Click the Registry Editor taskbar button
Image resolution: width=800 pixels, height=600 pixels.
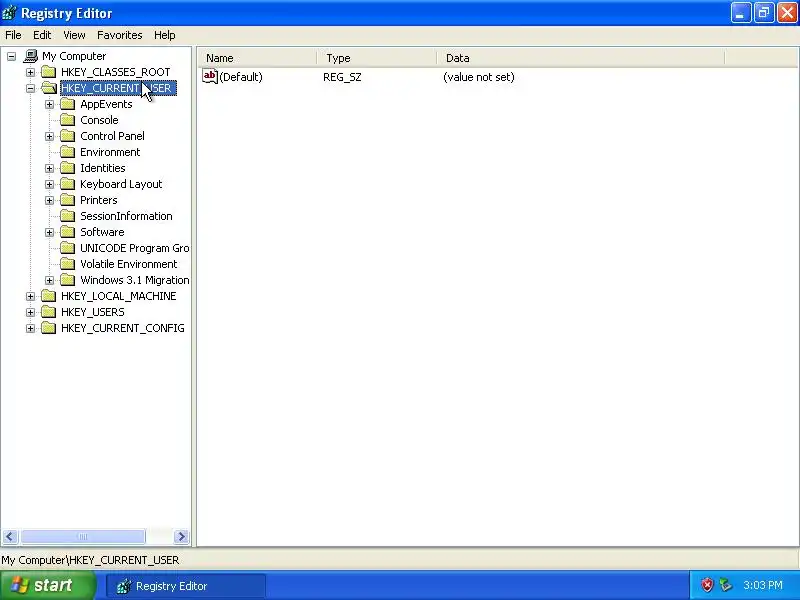(x=186, y=586)
